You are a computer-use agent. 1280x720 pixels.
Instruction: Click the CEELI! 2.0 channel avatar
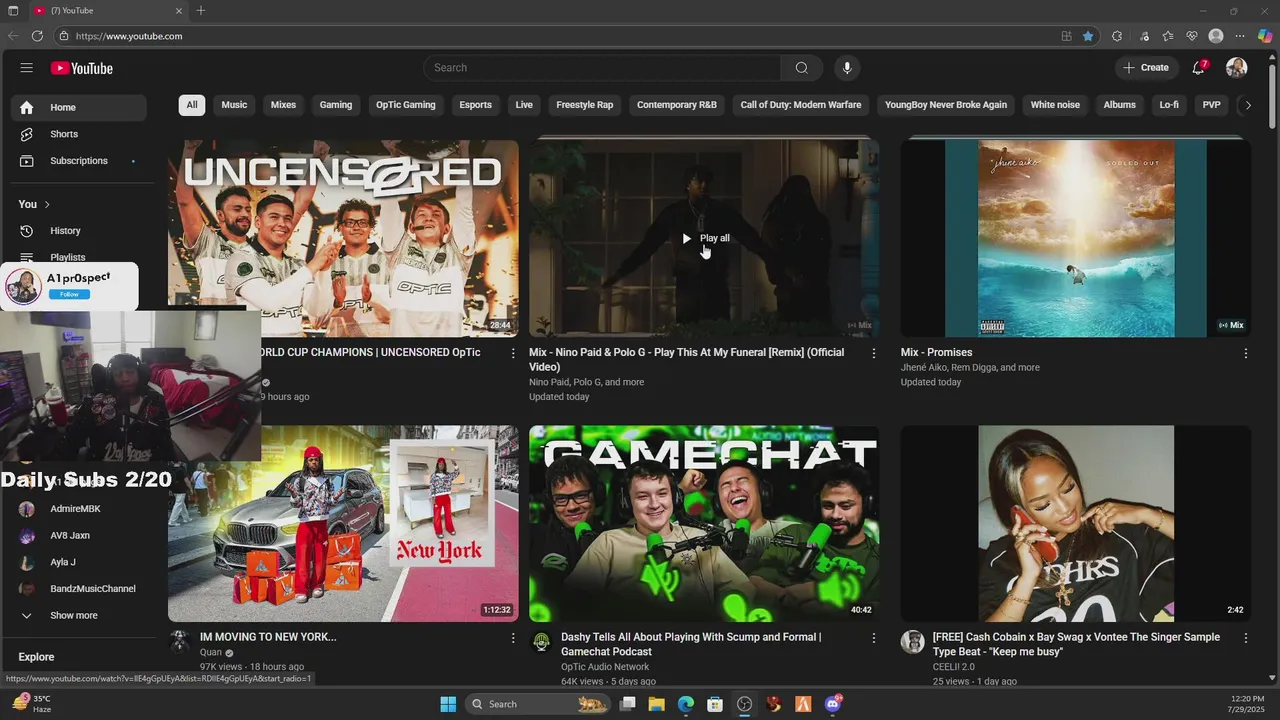pyautogui.click(x=912, y=642)
